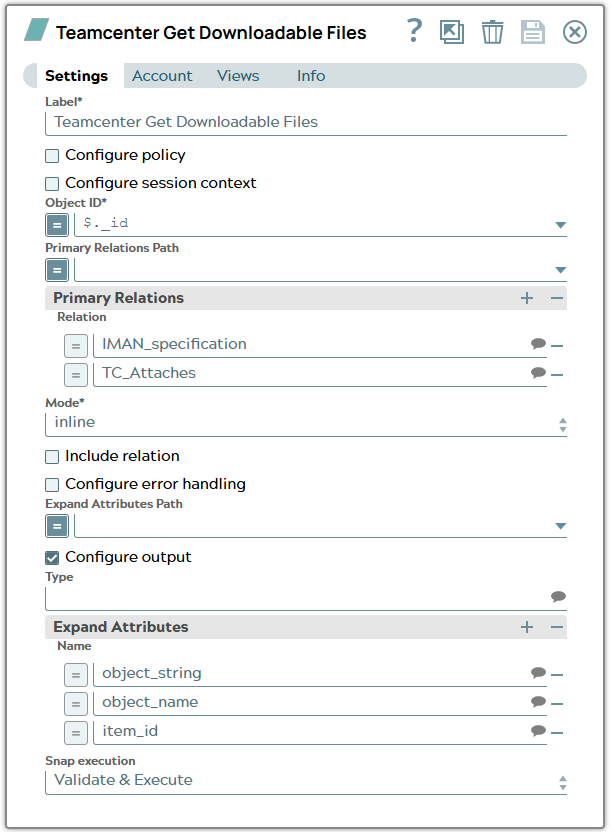This screenshot has height=832, width=612.
Task: Click the pop-out window icon
Action: (x=452, y=32)
